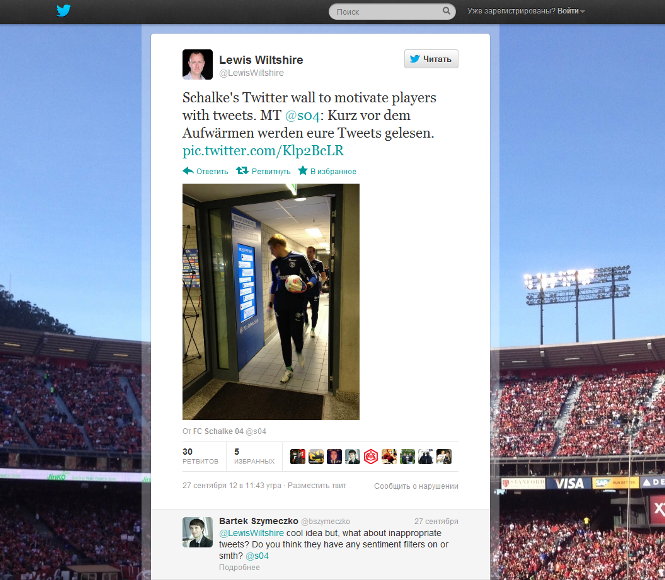
Task: Follow Lewis Wiltshire with the Читать button
Action: 431,59
